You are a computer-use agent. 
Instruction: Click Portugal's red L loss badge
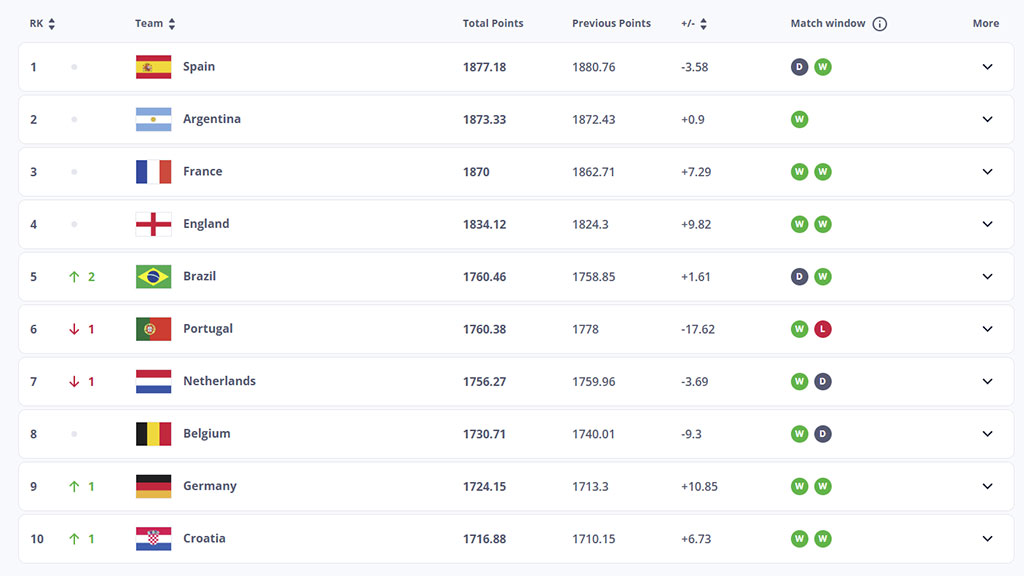coord(823,329)
